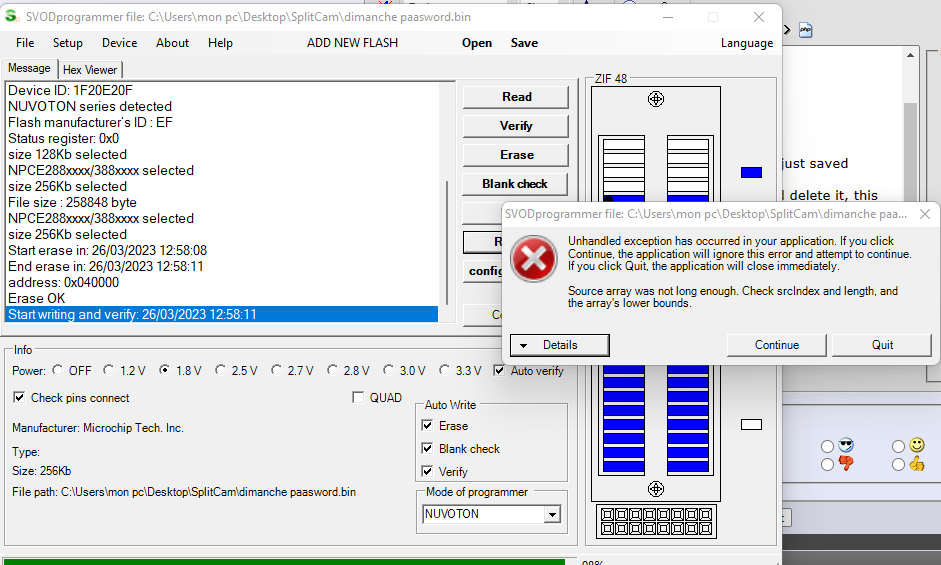Select the happy smiley radio option
Screen dimensions: 941x565
click(898, 446)
